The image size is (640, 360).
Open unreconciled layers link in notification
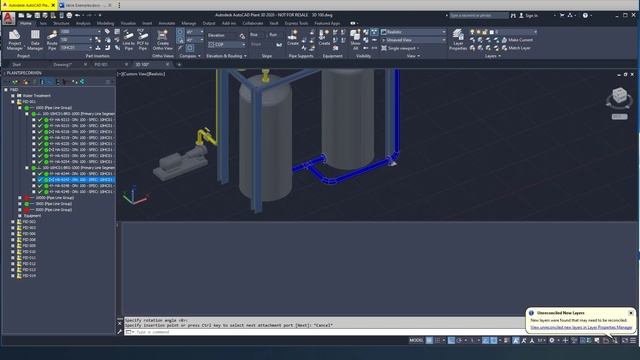[x=581, y=327]
